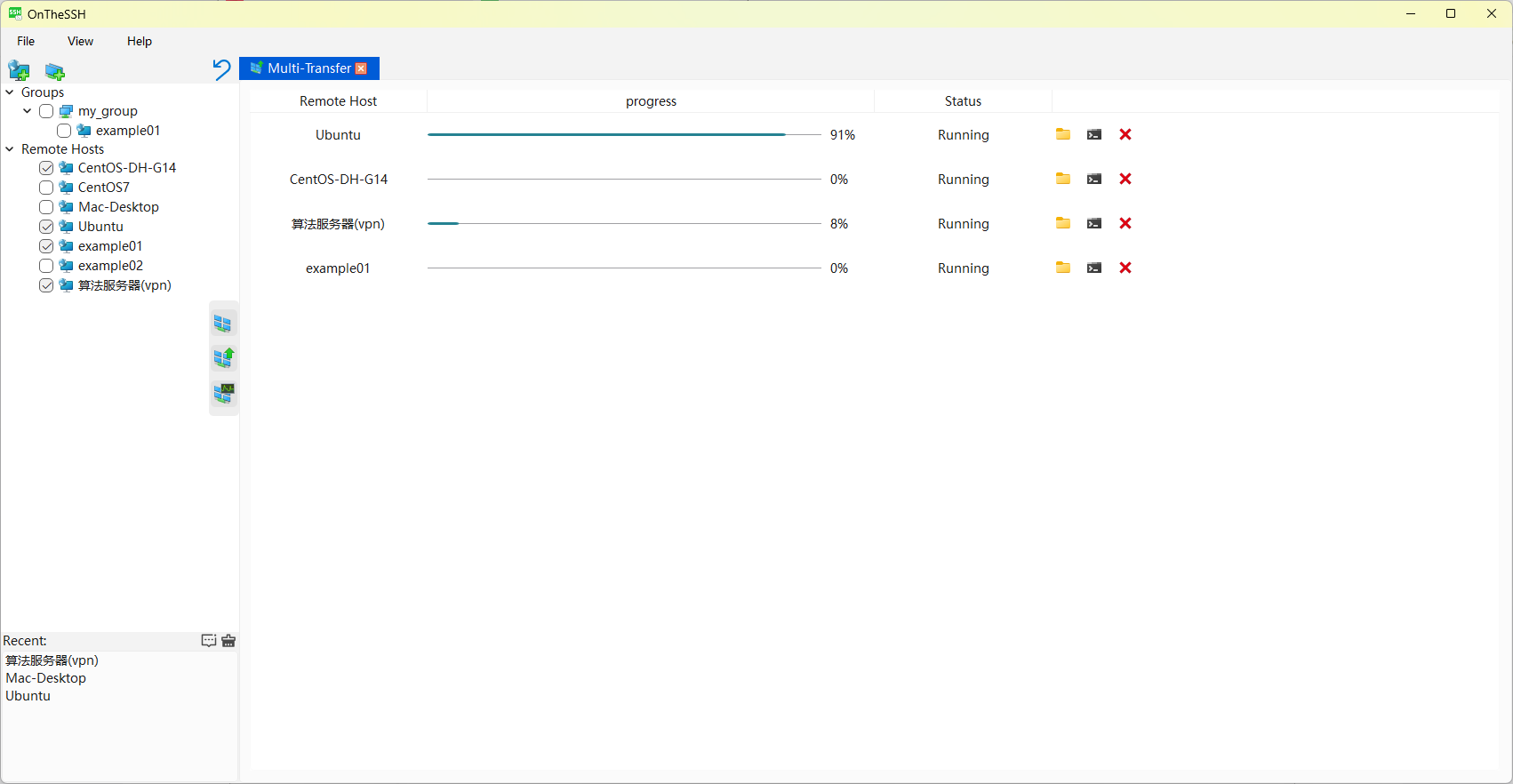Screen dimensions: 1513x784
Task: Open folder icon for the 算法服务器(vpn) transfer
Action: click(1063, 223)
